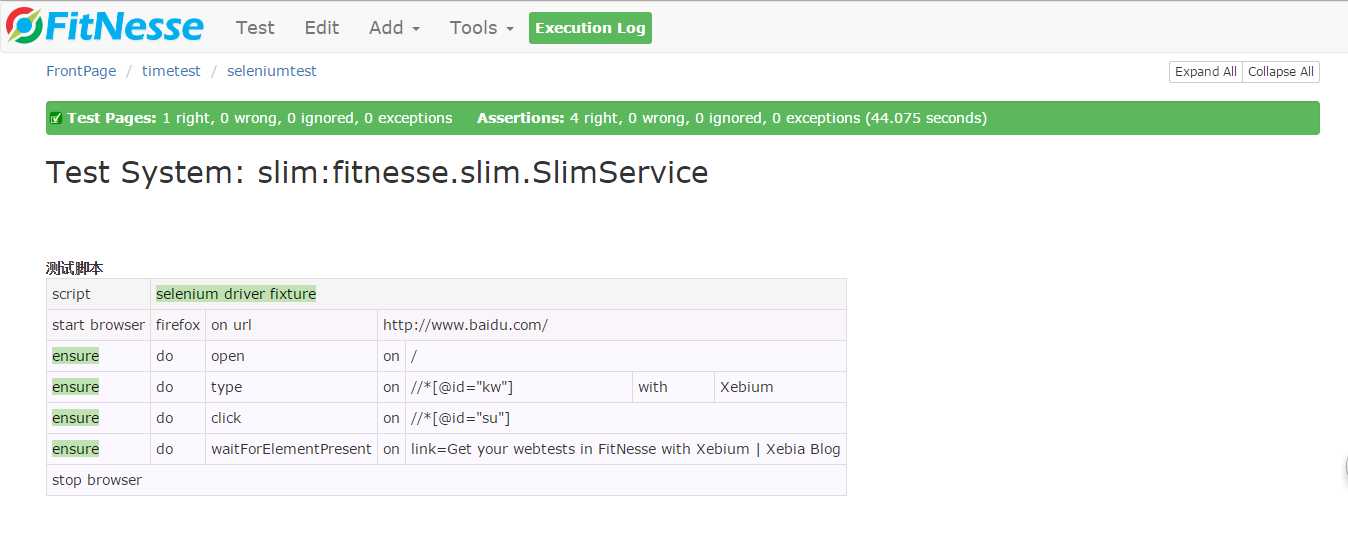The height and width of the screenshot is (555, 1348).
Task: Click the //*[@id="kw"] cell
Action: (519, 387)
